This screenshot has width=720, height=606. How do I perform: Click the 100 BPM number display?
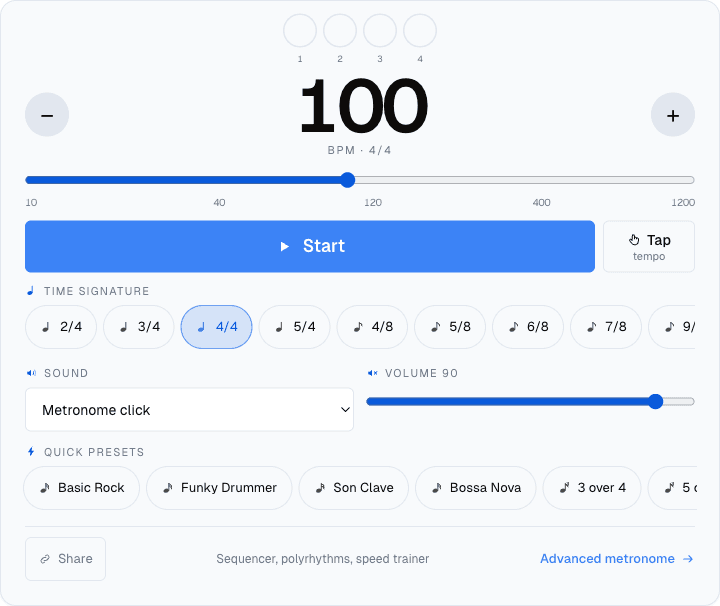point(364,106)
